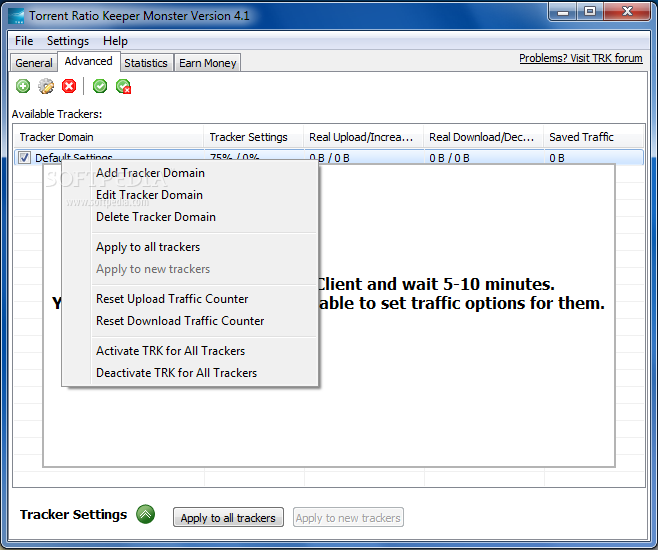Maximize the Torrent Ratio Keeper window
Screen dimensions: 658x550
(x=590, y=12)
